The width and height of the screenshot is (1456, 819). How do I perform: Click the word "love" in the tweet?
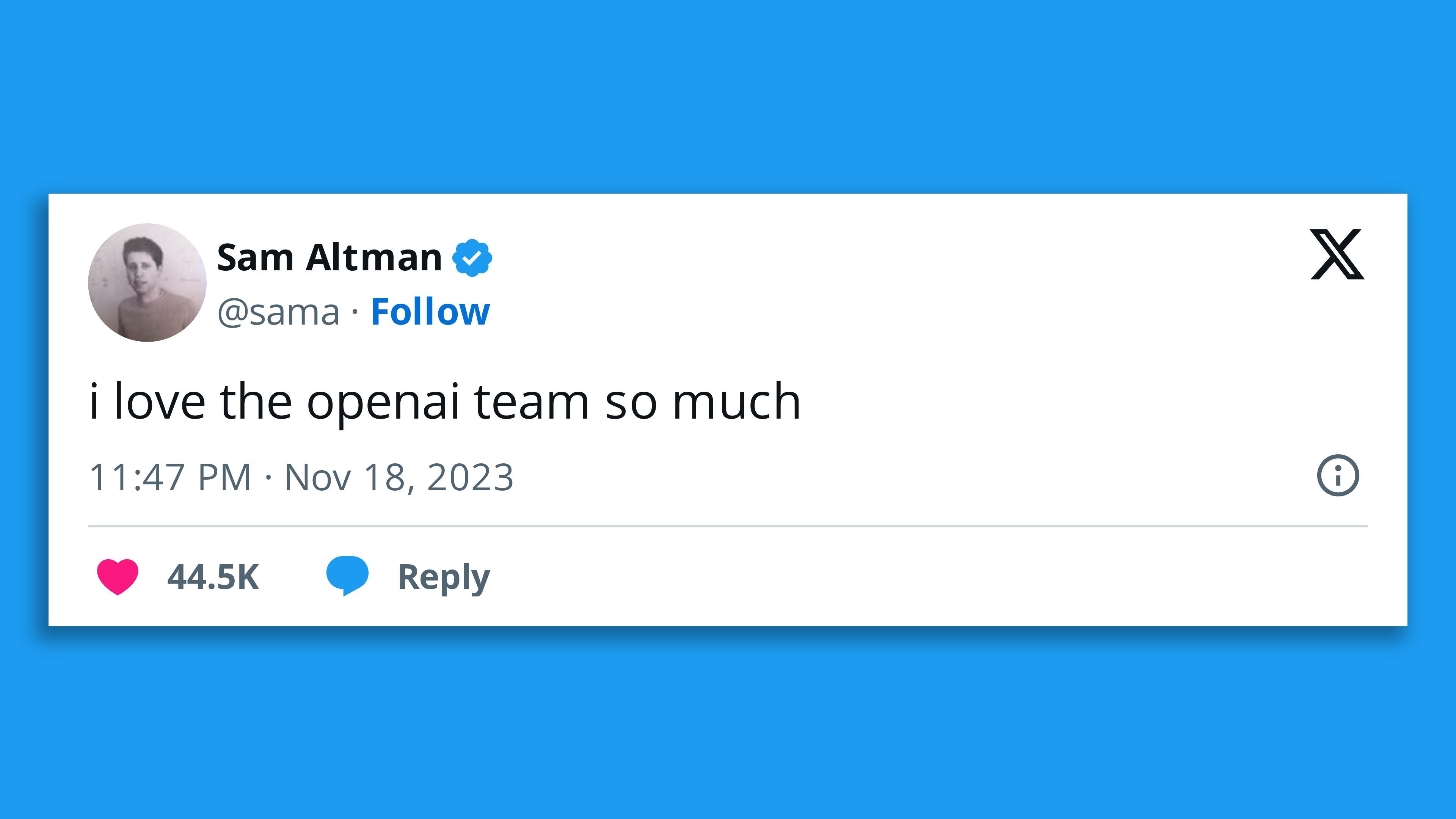[x=159, y=402]
